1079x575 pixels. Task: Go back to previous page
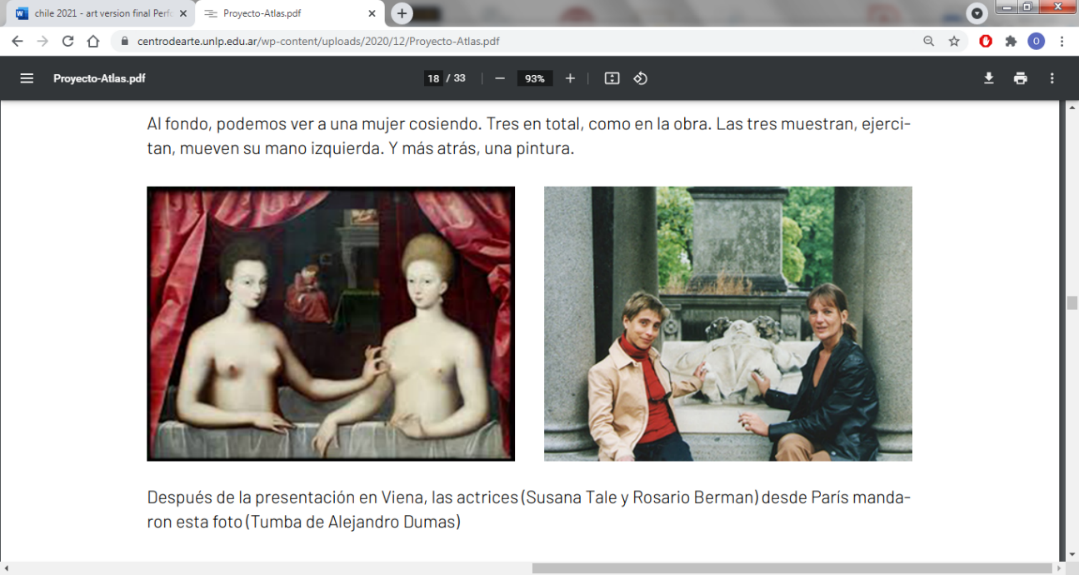pos(17,41)
